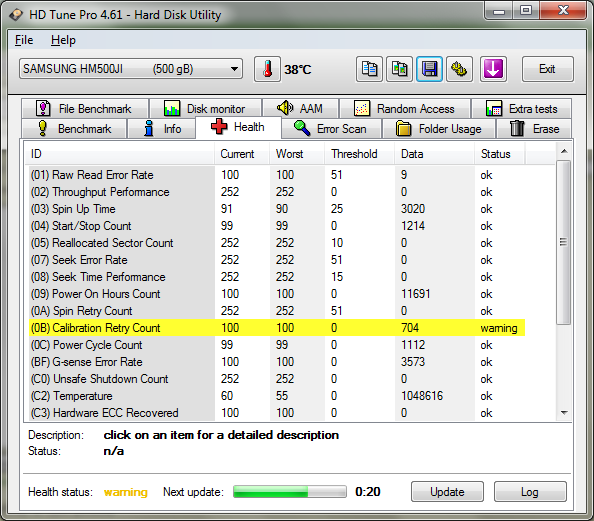The image size is (594, 521).
Task: Open the Help menu
Action: (63, 40)
